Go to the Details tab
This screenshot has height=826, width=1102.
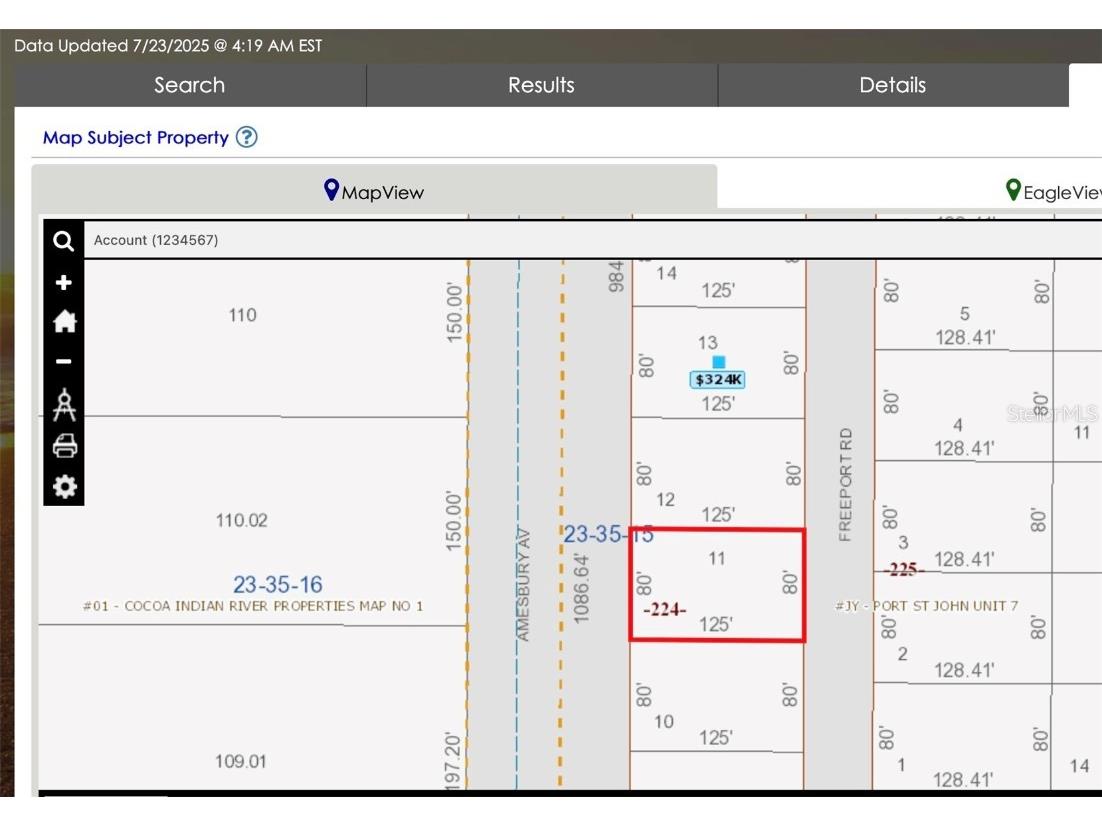tap(892, 86)
